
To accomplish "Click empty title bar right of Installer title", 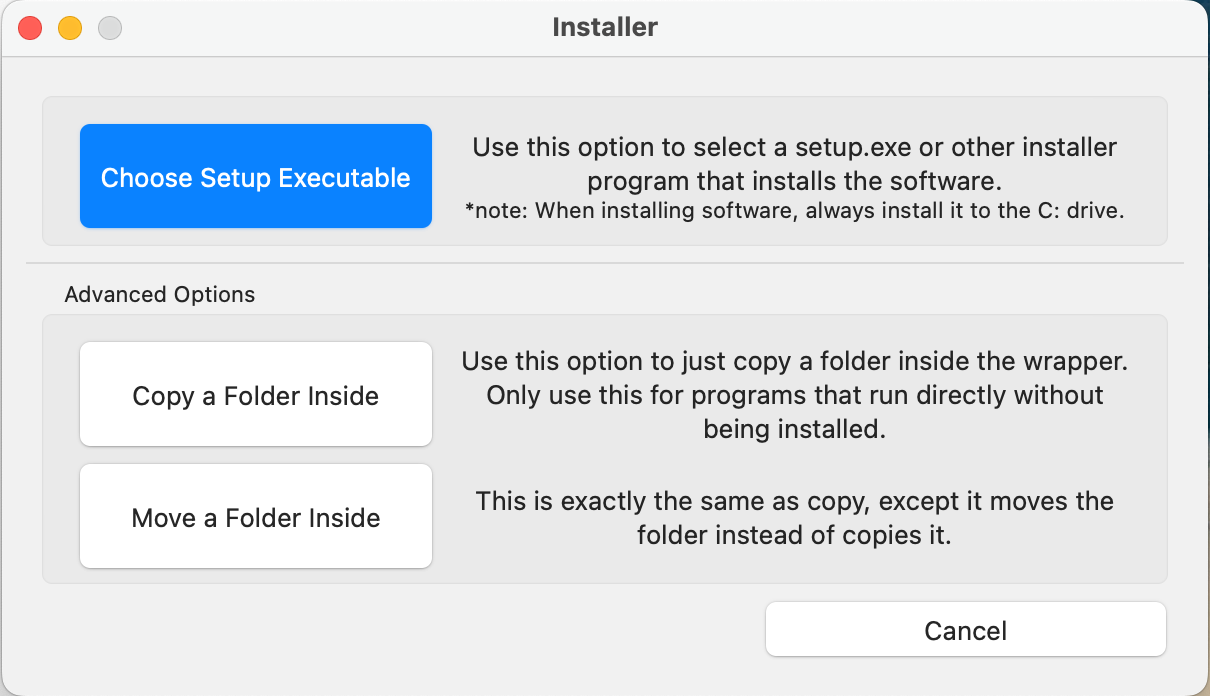I will click(900, 27).
